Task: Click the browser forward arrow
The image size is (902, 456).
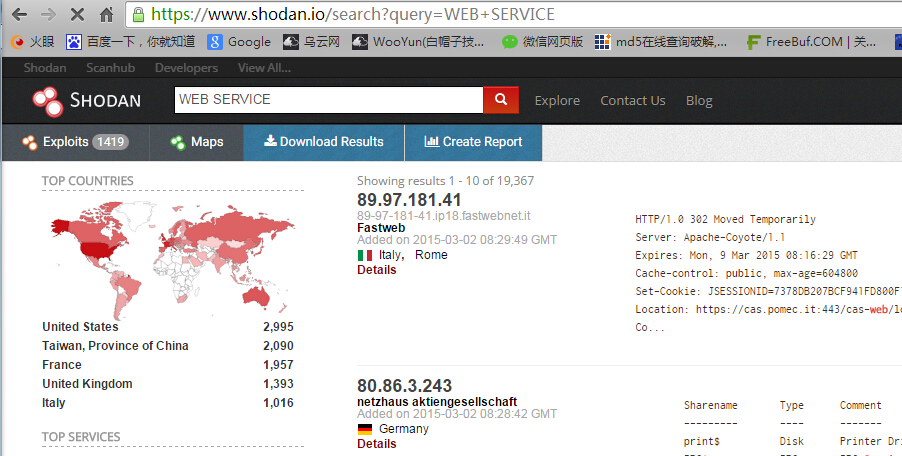Action: click(49, 15)
